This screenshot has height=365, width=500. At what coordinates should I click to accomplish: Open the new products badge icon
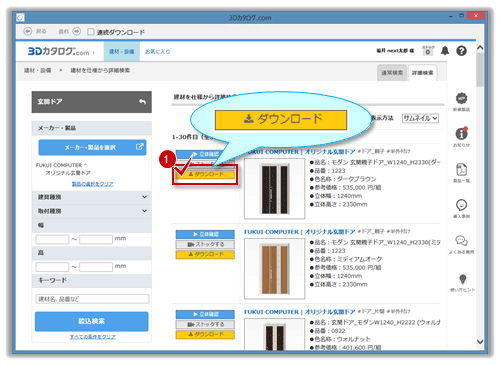461,99
